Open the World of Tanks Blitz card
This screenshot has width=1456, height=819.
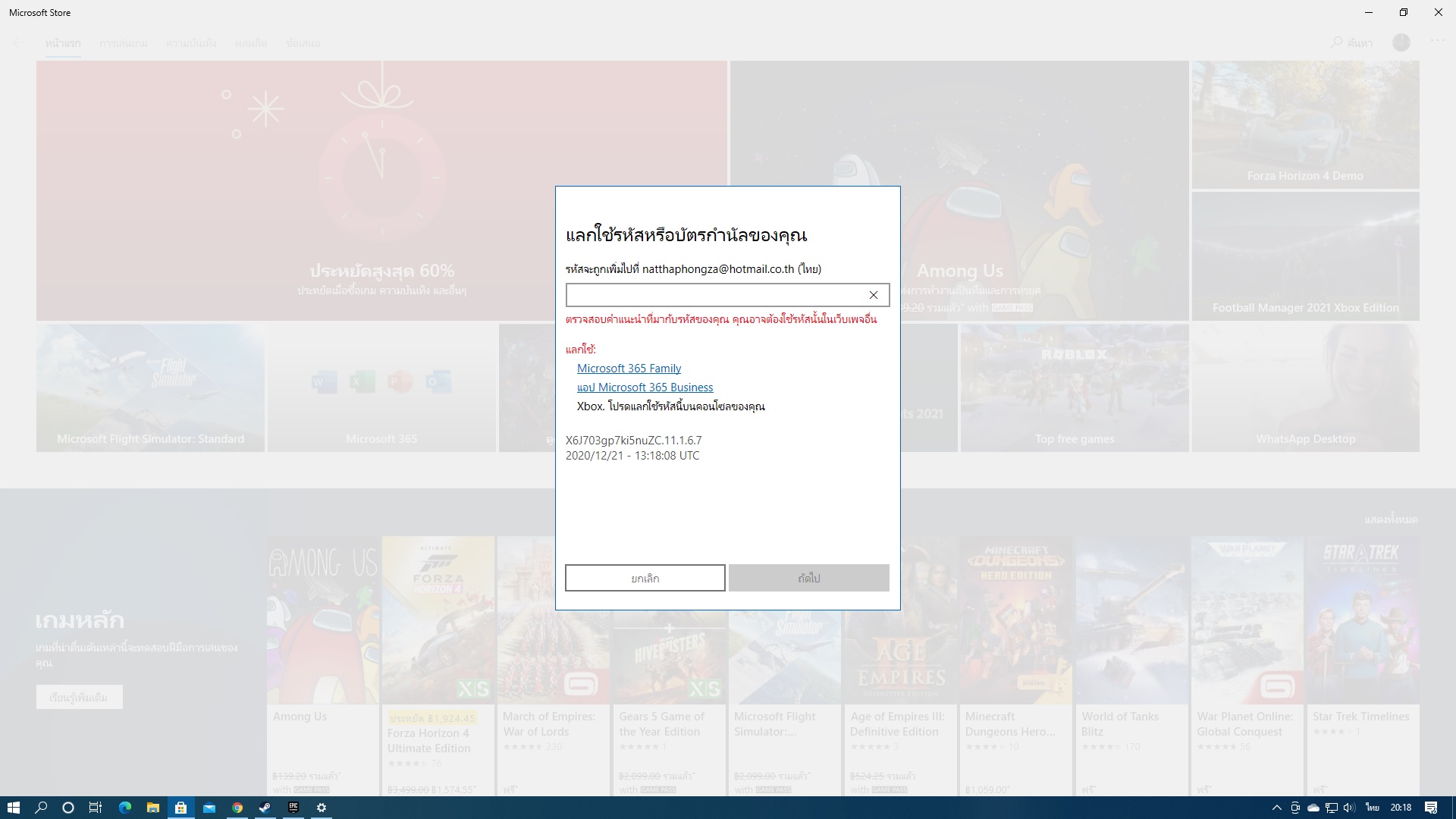coord(1131,666)
